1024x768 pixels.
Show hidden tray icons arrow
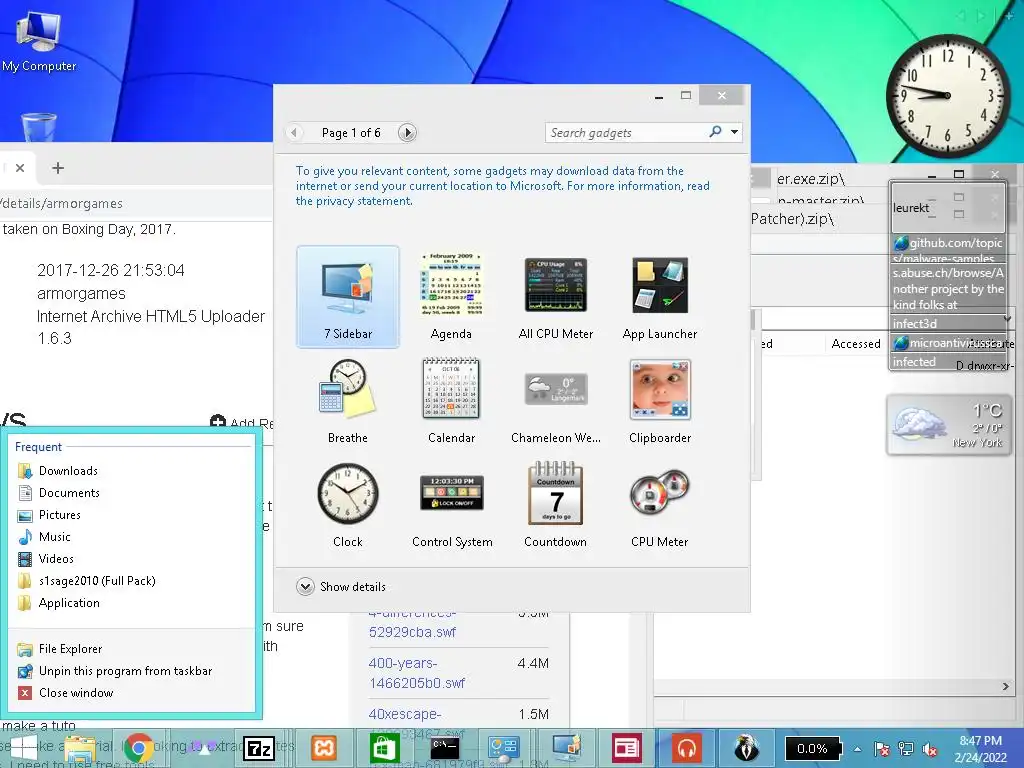(x=857, y=749)
